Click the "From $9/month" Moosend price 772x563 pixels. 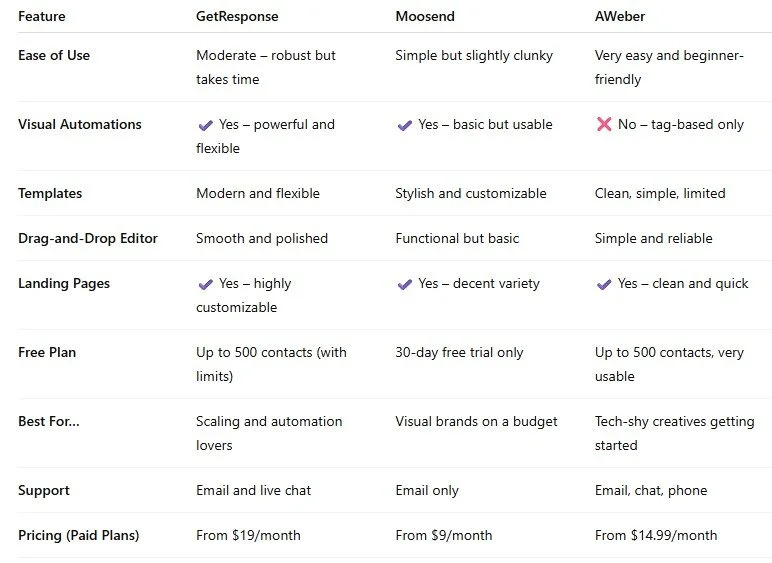click(444, 536)
